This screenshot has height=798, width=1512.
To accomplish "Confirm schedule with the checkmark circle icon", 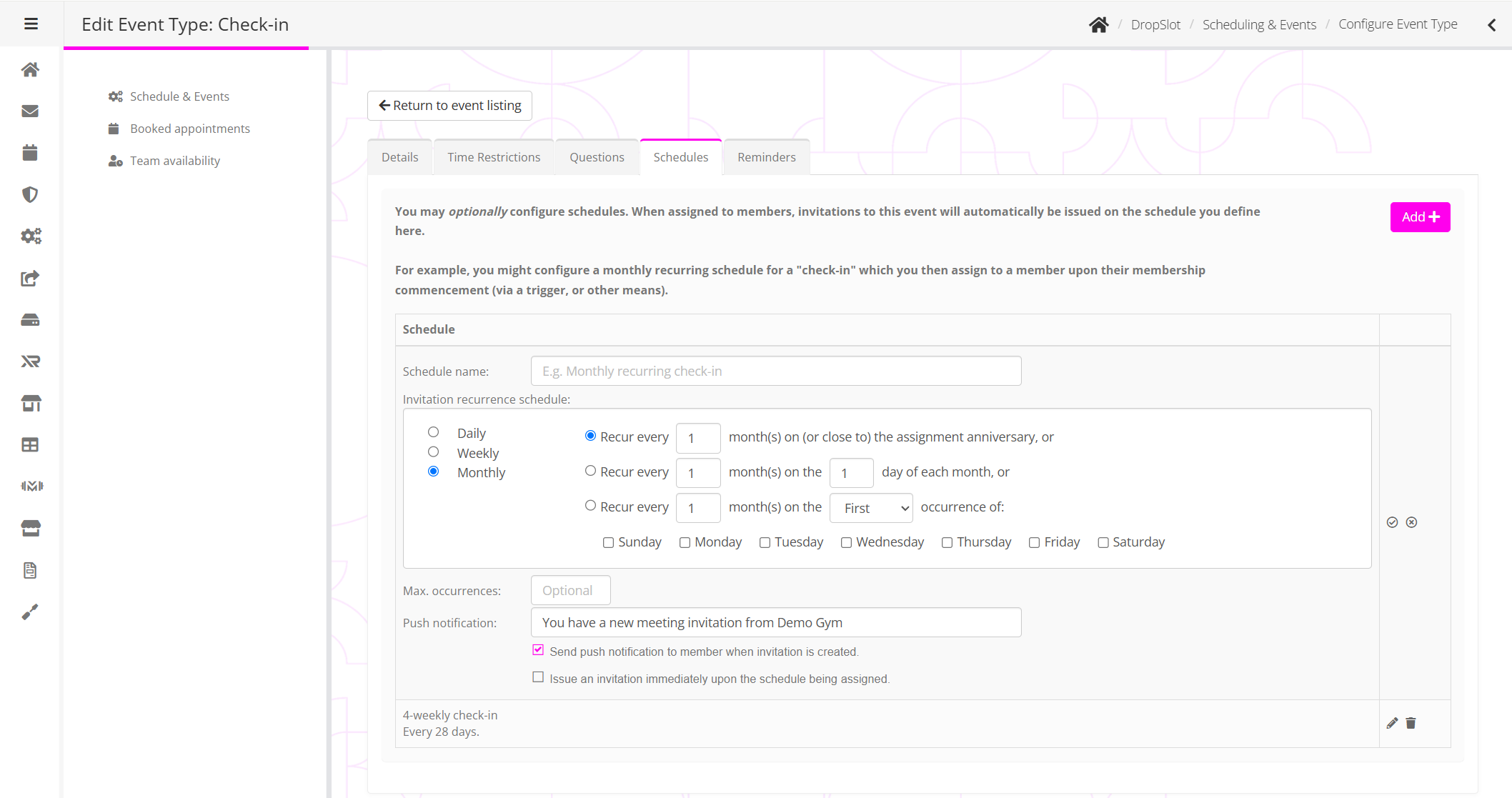I will tap(1392, 522).
